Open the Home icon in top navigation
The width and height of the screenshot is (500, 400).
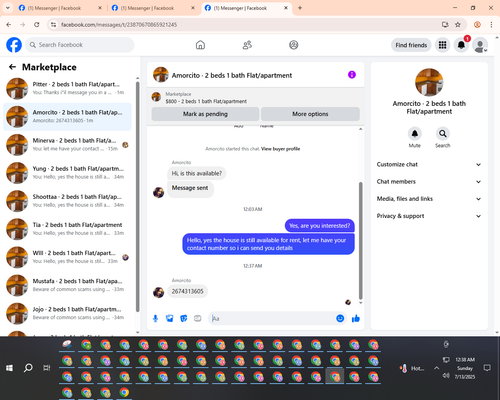coord(200,45)
